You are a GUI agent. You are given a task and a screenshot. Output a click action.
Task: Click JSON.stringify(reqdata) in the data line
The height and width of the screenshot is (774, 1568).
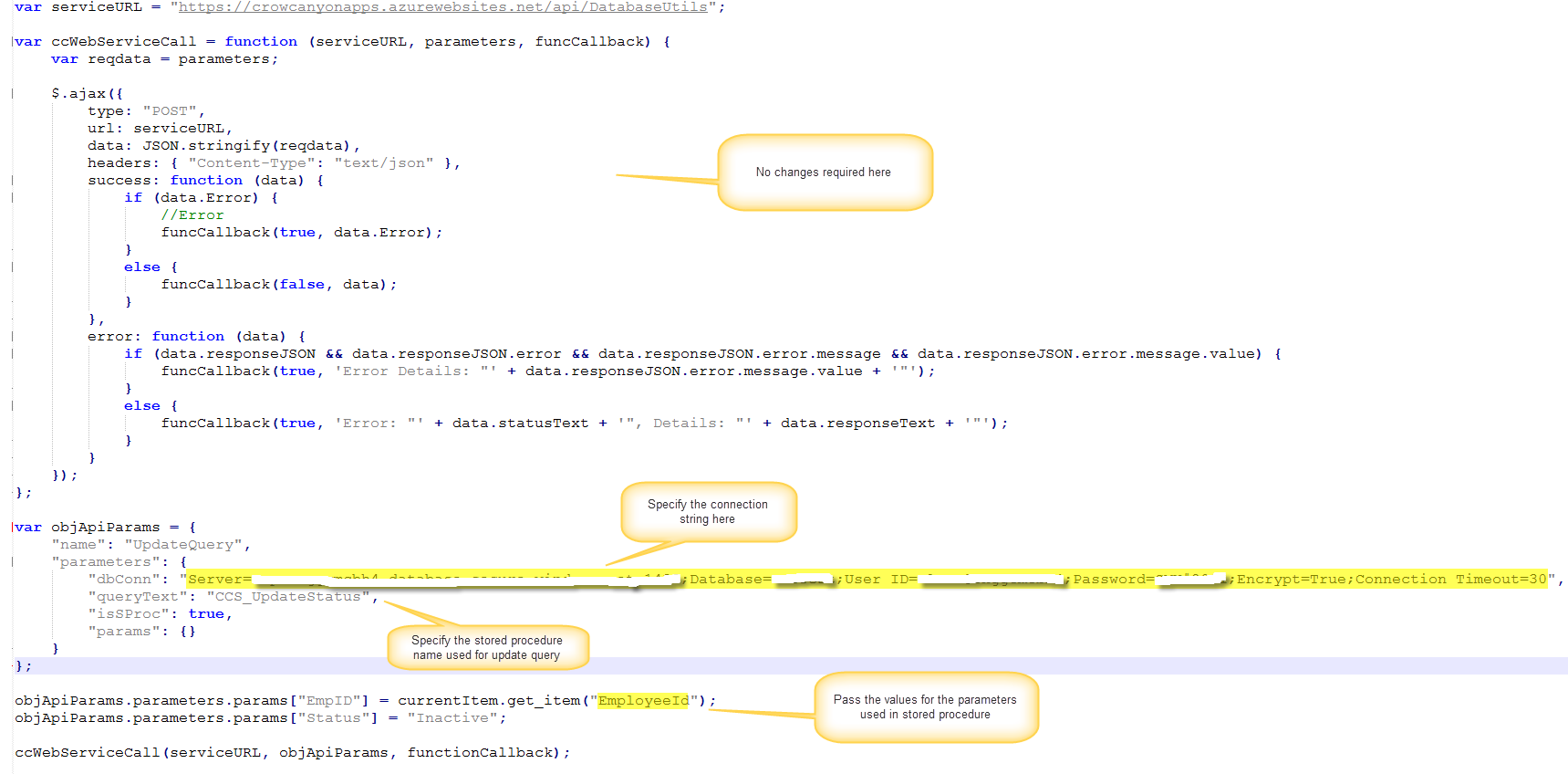246,146
